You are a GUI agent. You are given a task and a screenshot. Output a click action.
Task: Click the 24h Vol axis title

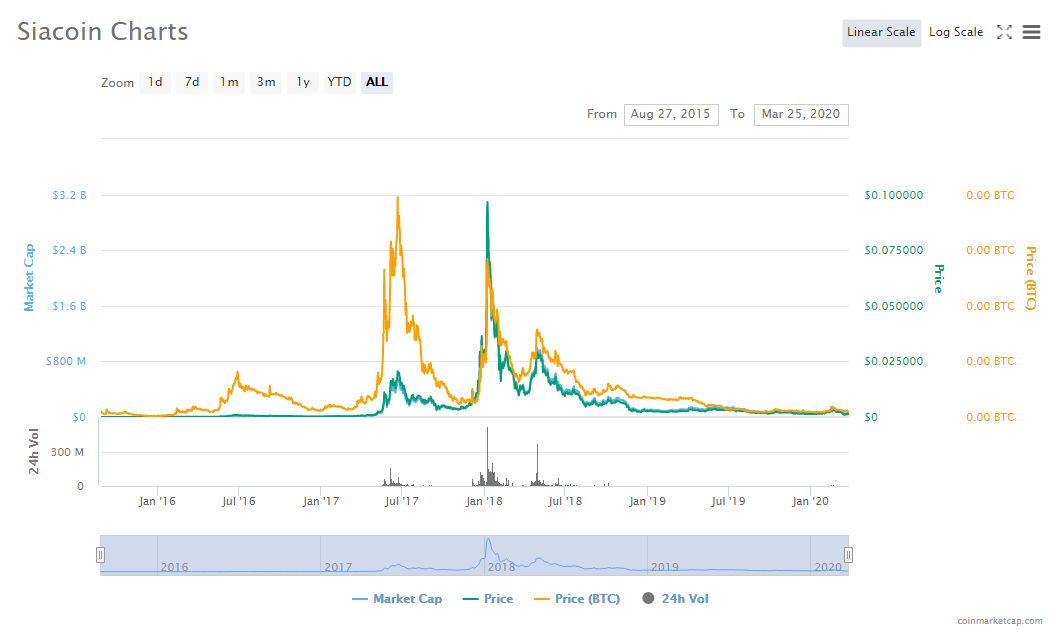coord(33,451)
